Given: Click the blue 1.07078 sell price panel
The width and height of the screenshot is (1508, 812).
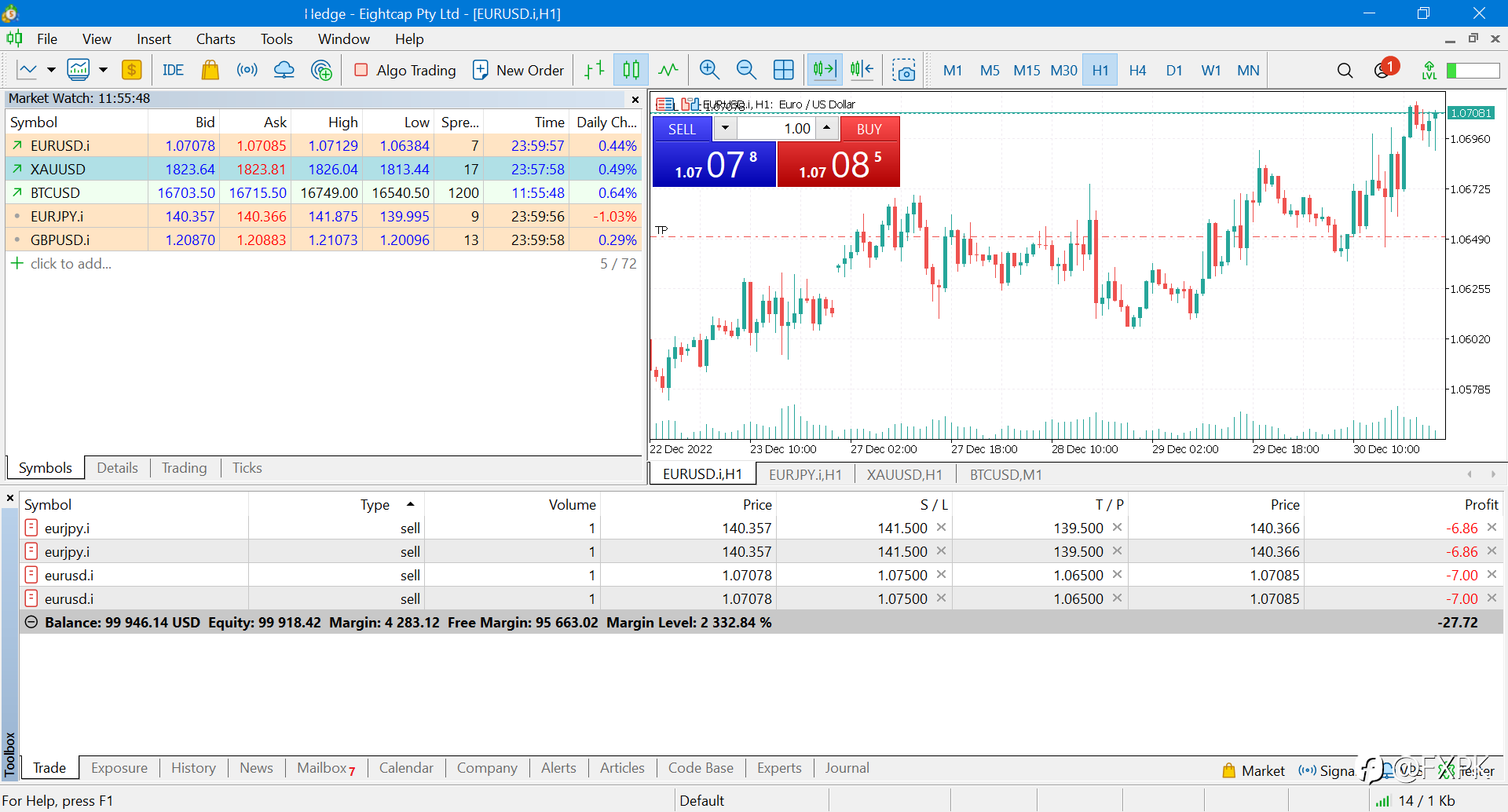Looking at the screenshot, I should [714, 164].
